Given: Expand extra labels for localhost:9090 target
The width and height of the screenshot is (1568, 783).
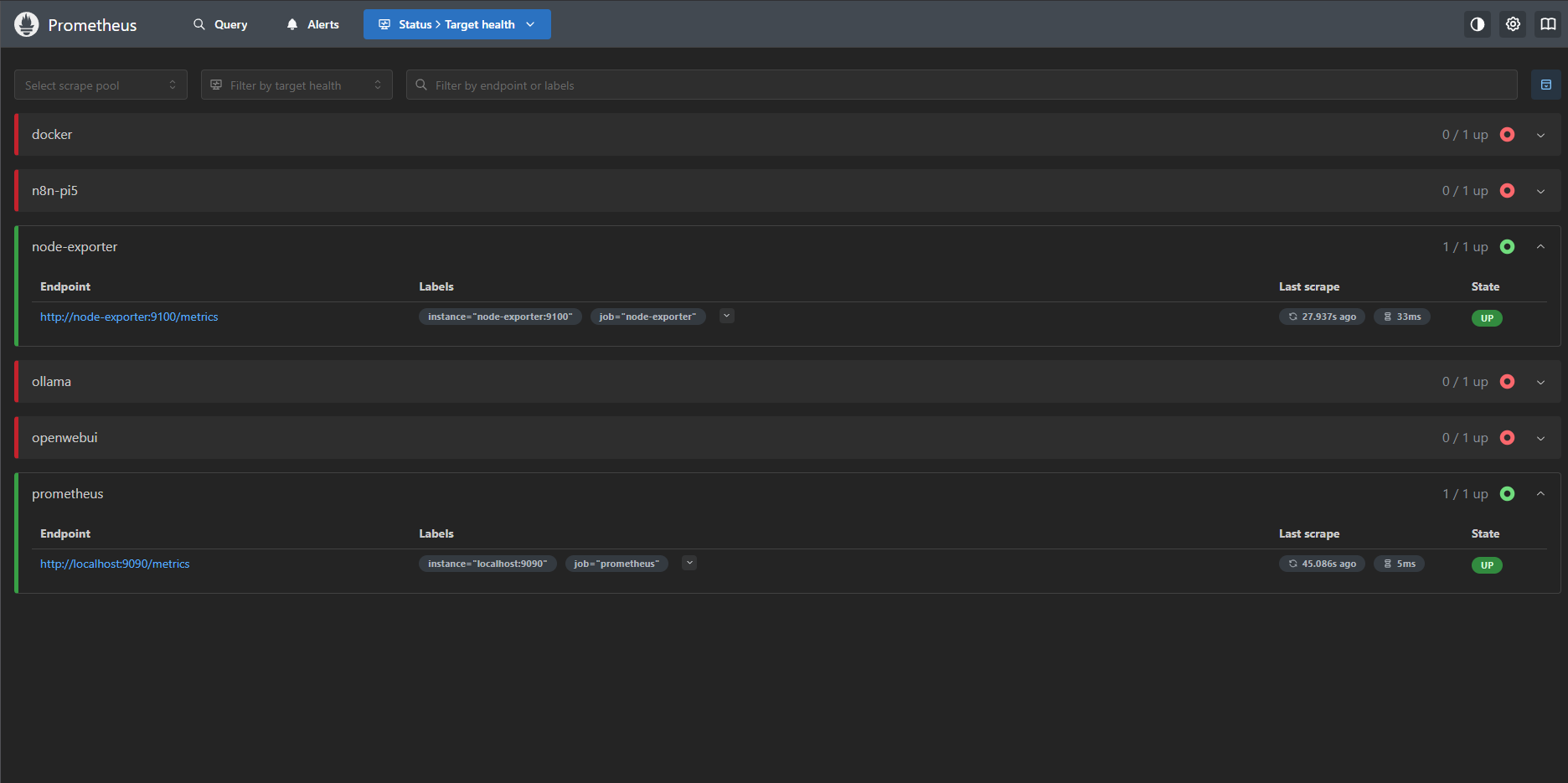Looking at the screenshot, I should point(689,563).
